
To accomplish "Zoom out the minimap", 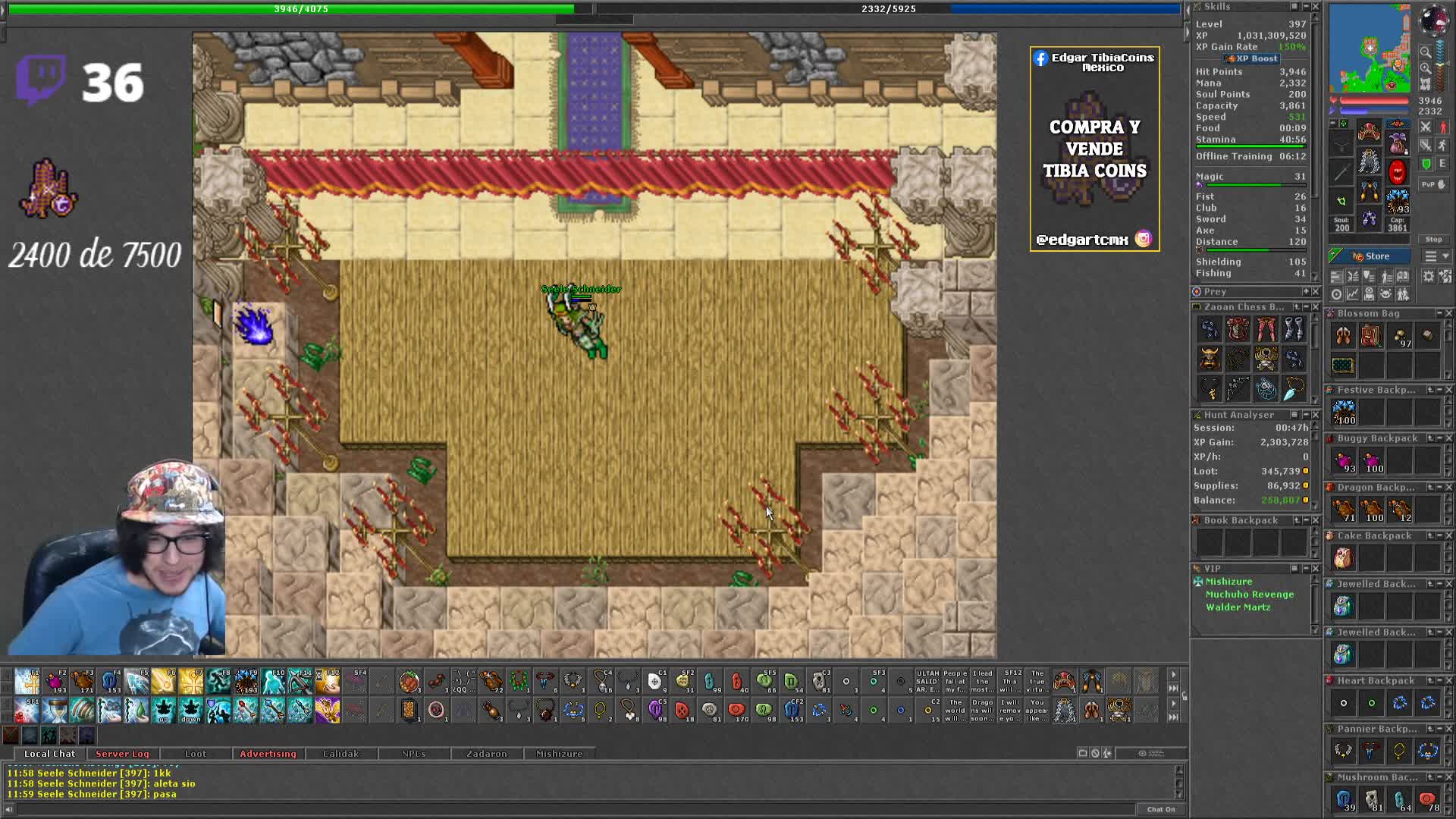I will click(1426, 52).
